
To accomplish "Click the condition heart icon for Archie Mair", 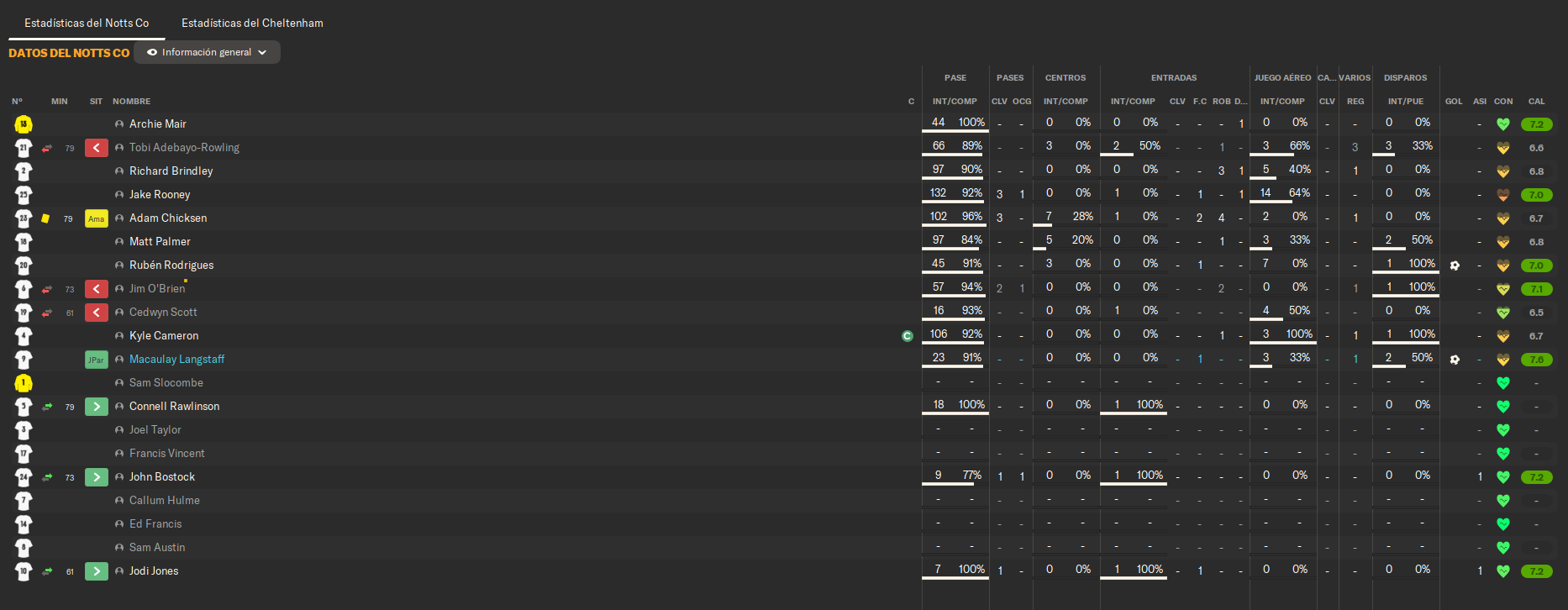I will pos(1503,124).
